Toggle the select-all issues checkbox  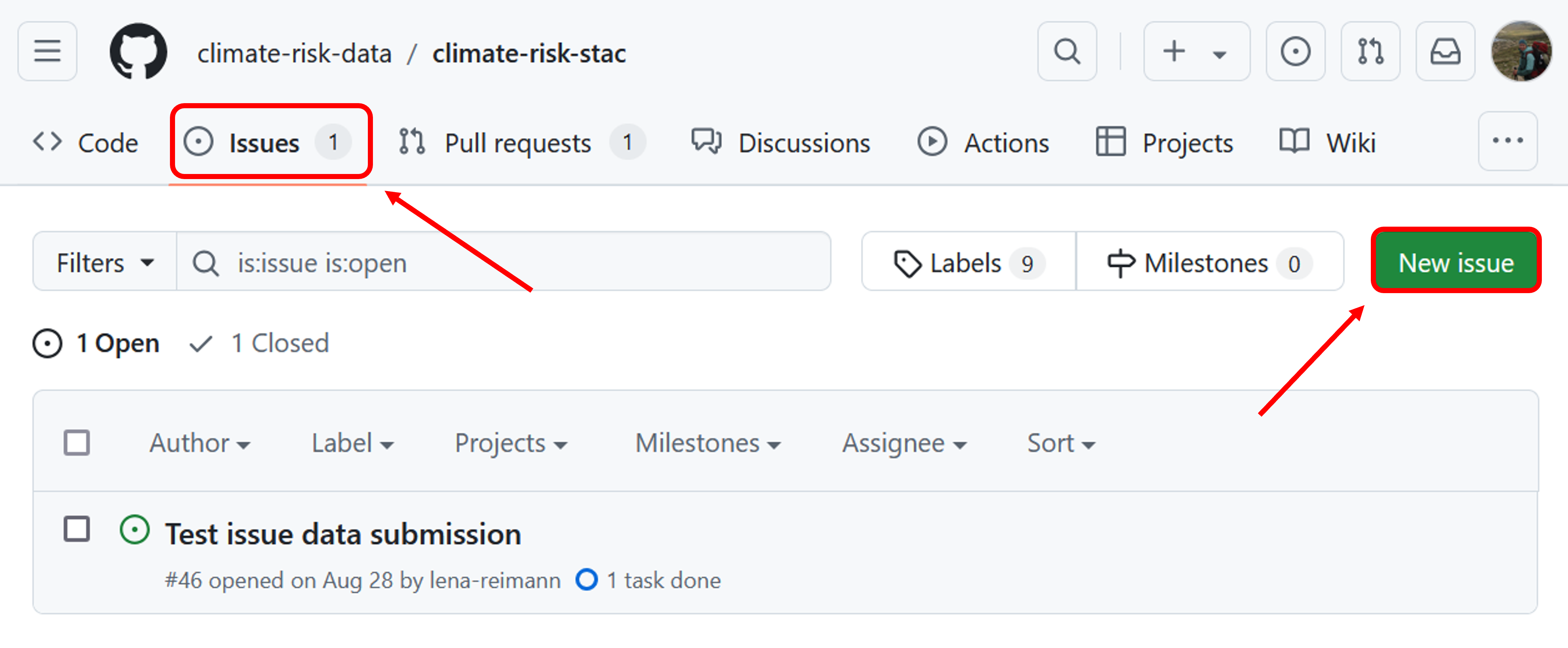[77, 443]
